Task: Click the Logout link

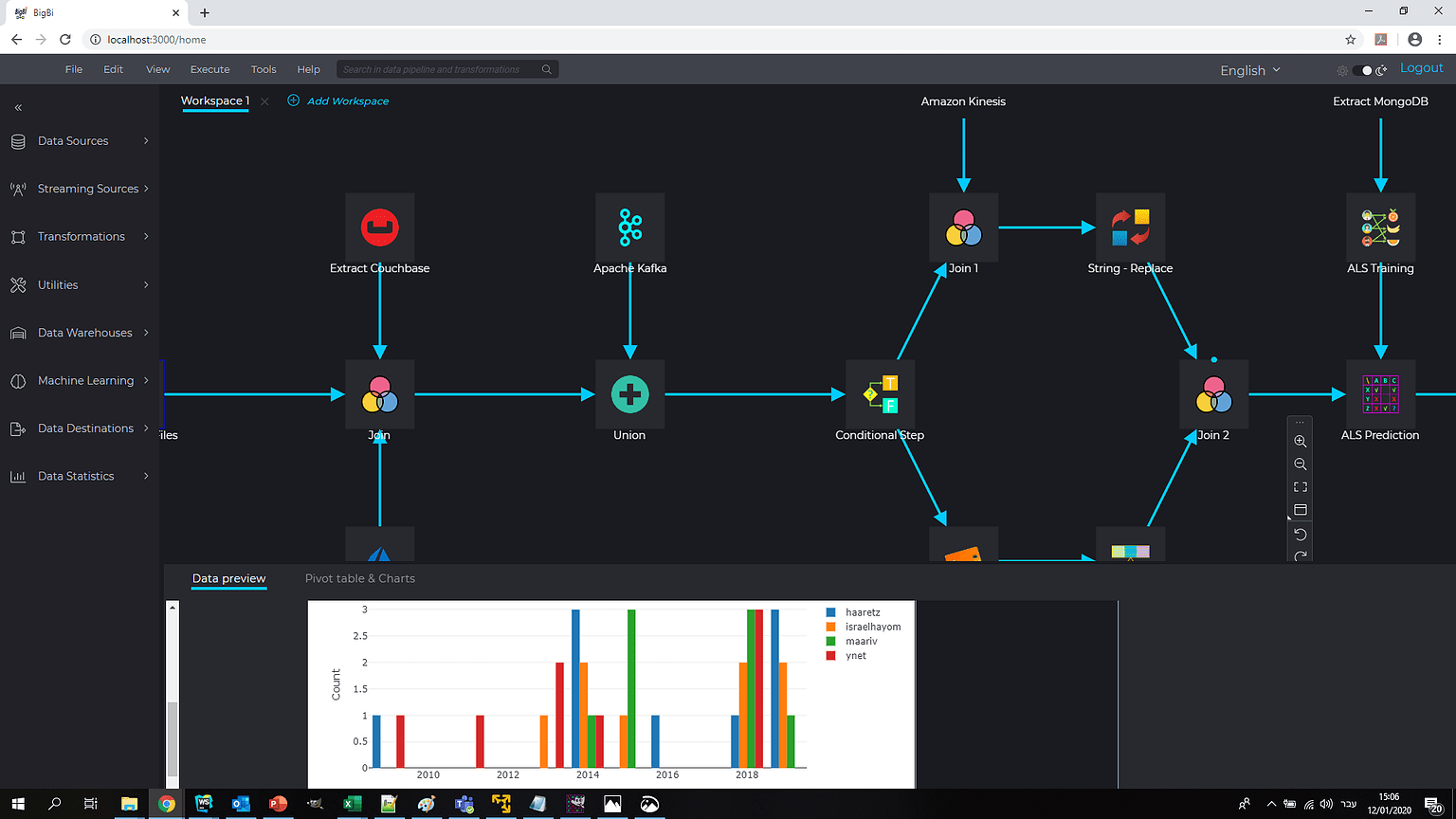Action: 1421,67
